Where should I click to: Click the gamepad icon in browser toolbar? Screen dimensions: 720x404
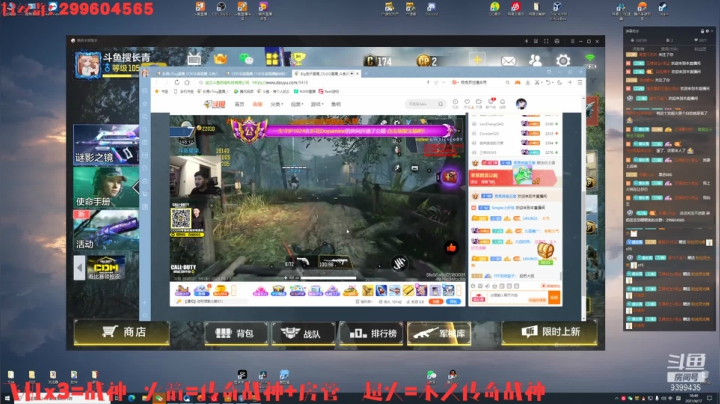click(518, 83)
